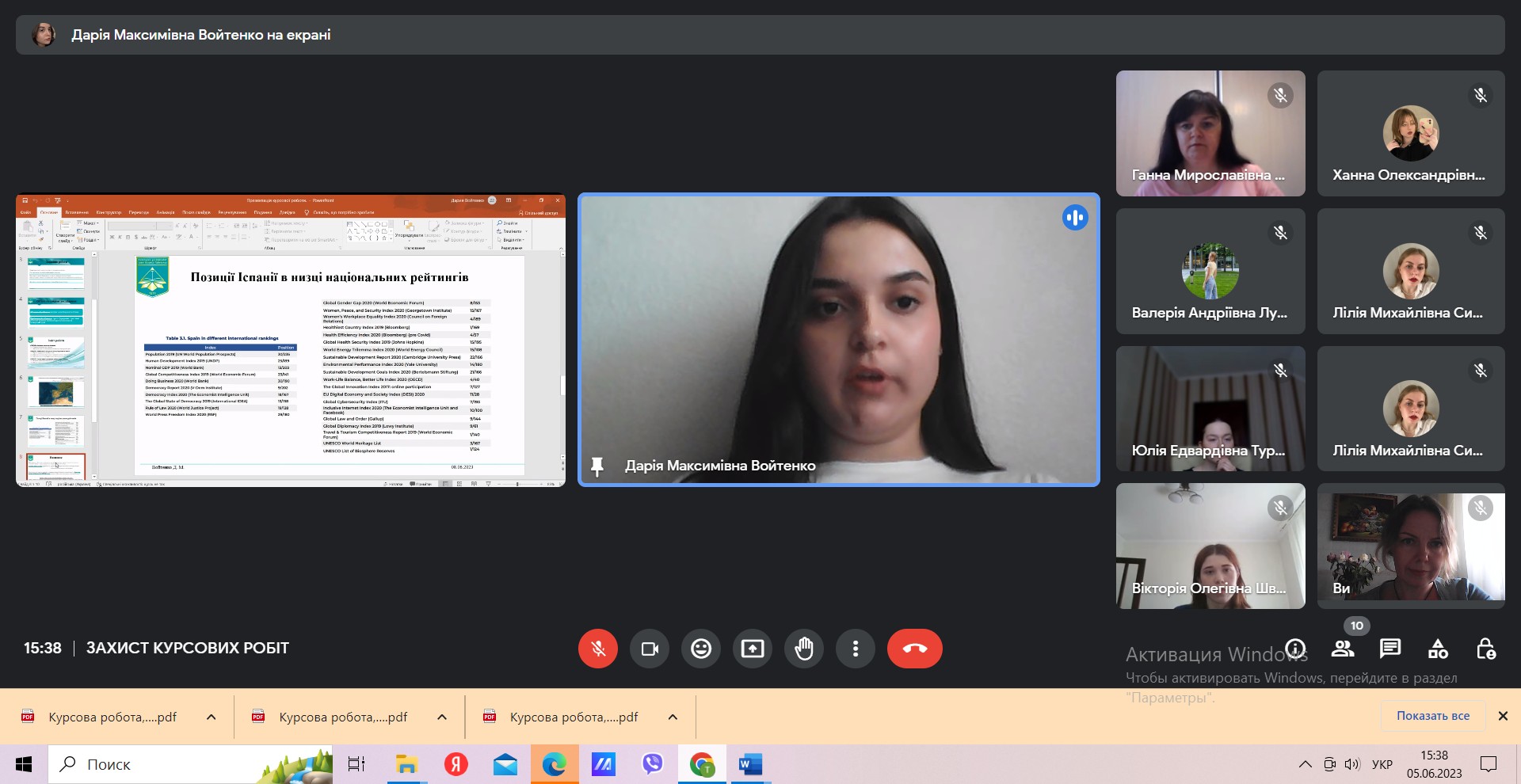Open the emoji reactions button
1521x784 pixels.
pos(701,649)
